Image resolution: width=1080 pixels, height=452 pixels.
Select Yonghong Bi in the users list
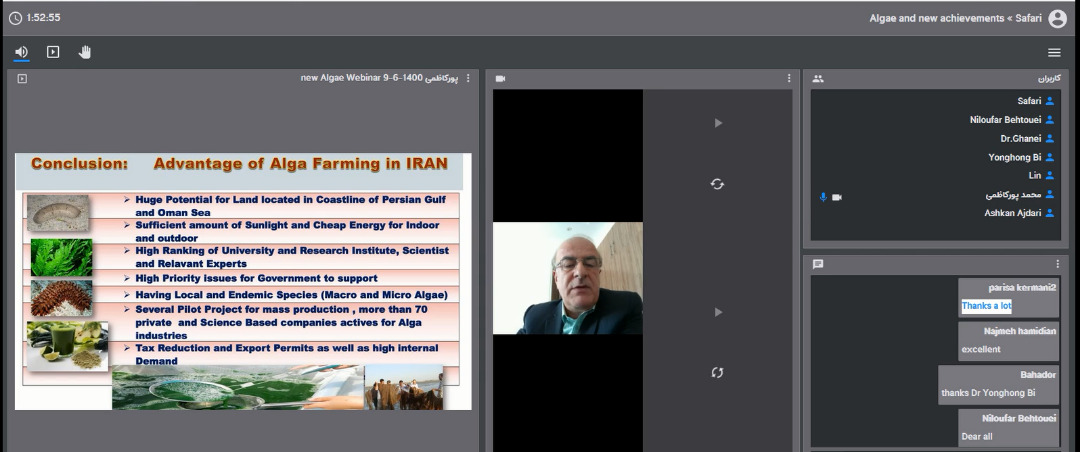point(1014,157)
